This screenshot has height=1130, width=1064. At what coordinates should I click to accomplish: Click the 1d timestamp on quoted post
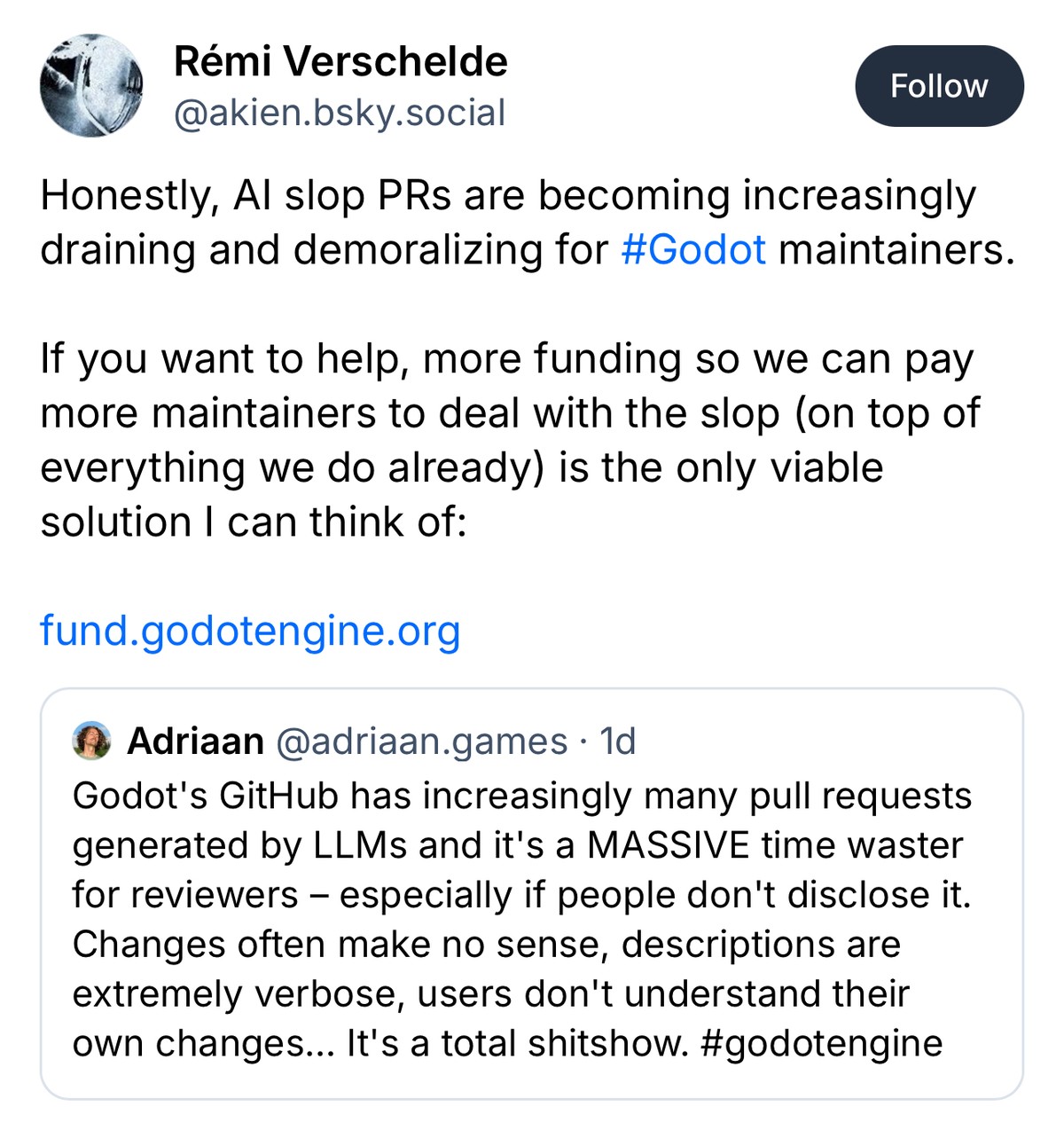(618, 741)
